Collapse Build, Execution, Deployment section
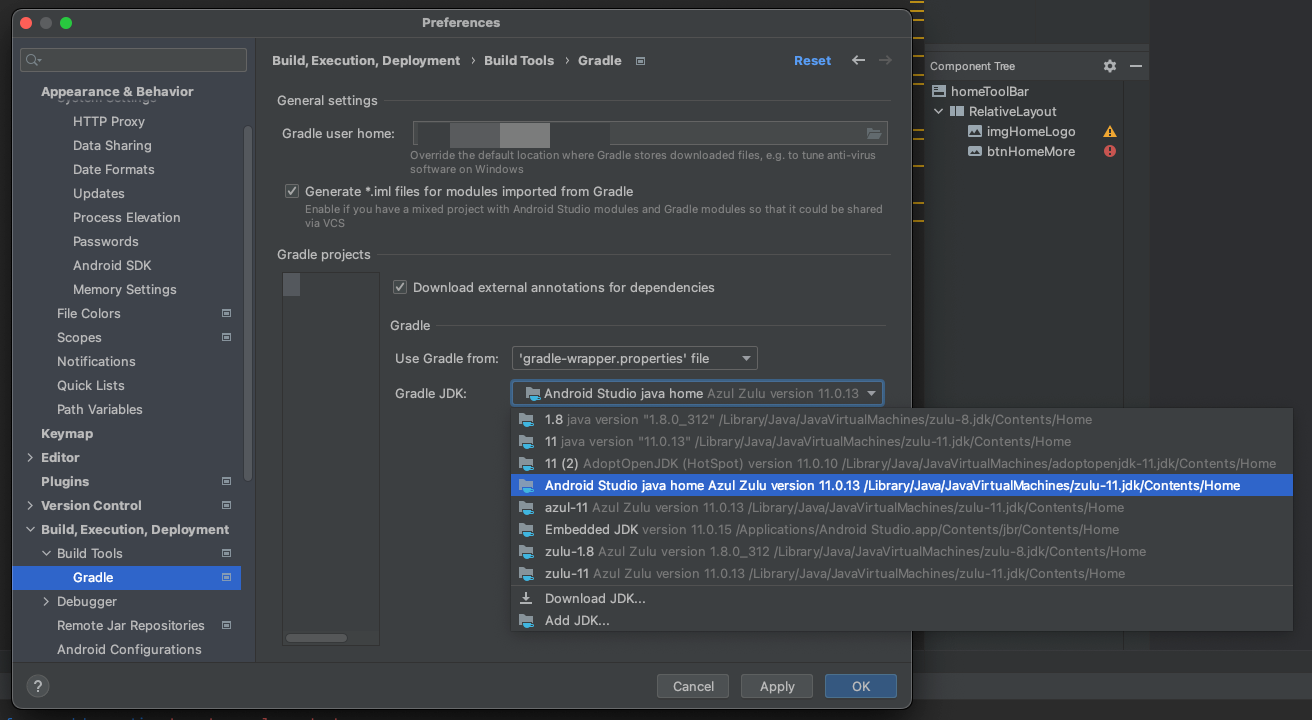This screenshot has width=1312, height=720. [30, 530]
